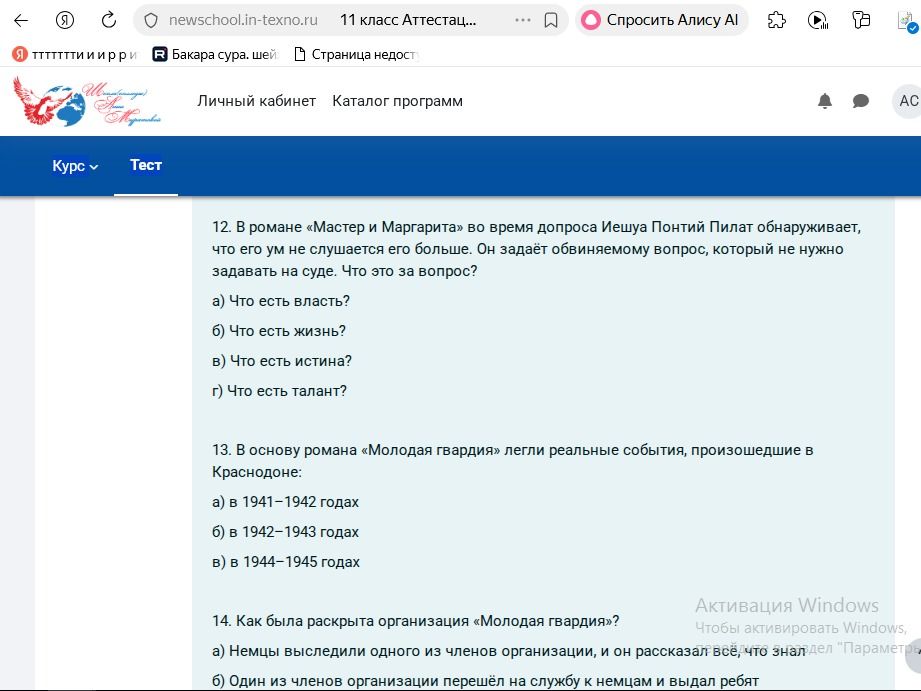The width and height of the screenshot is (921, 691).
Task: Bookmark this page using the bookmark icon
Action: [x=551, y=21]
